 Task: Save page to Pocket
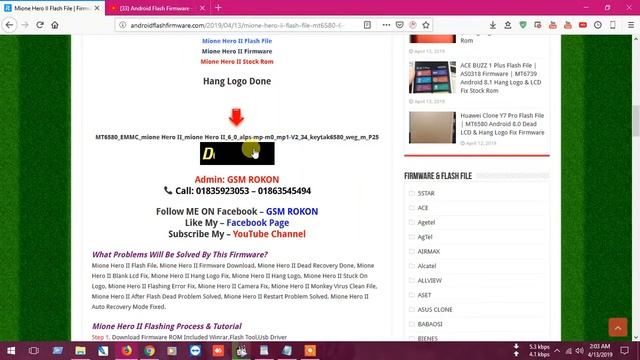(x=400, y=25)
